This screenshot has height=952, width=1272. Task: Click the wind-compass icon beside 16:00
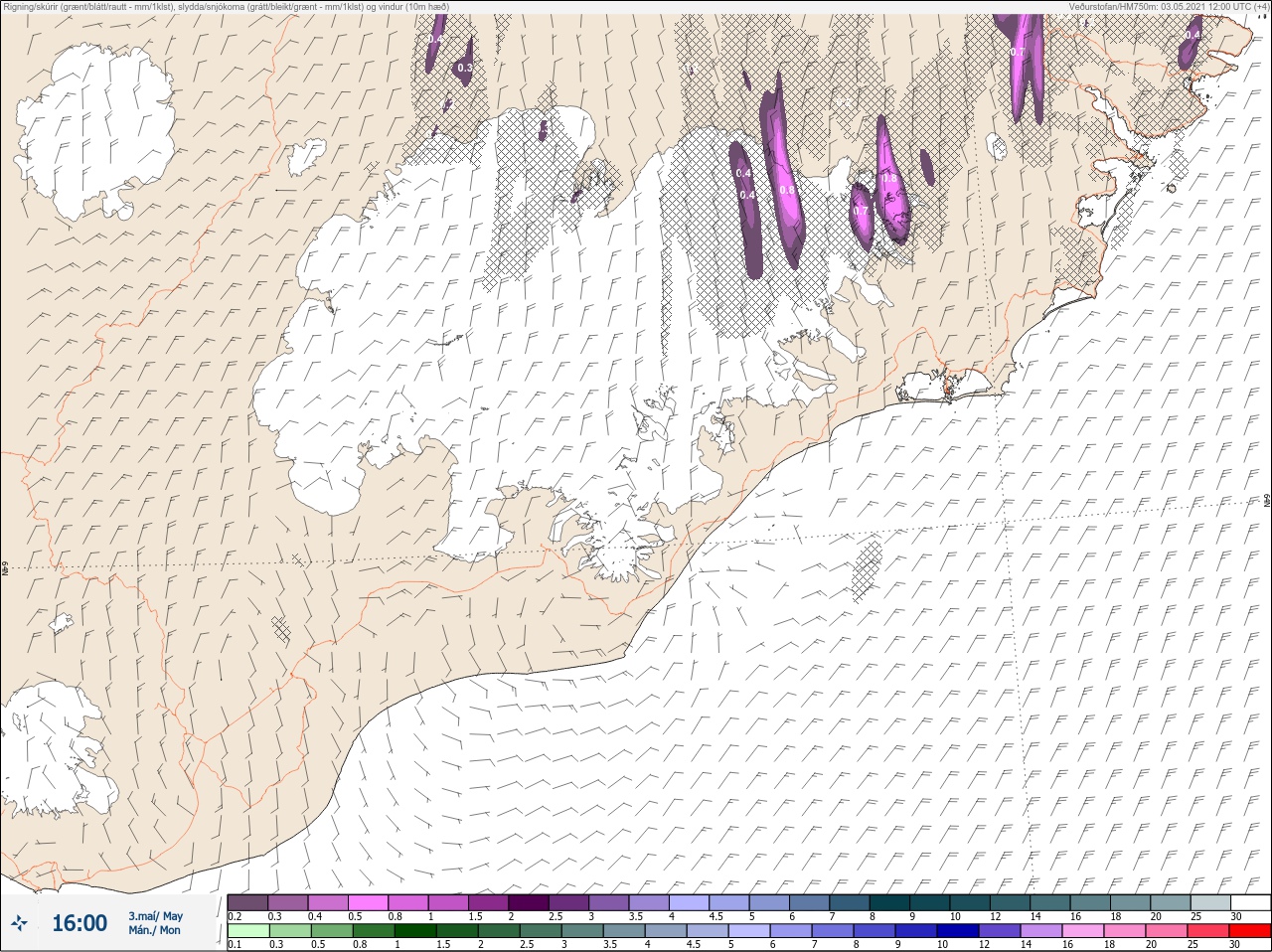[x=20, y=923]
